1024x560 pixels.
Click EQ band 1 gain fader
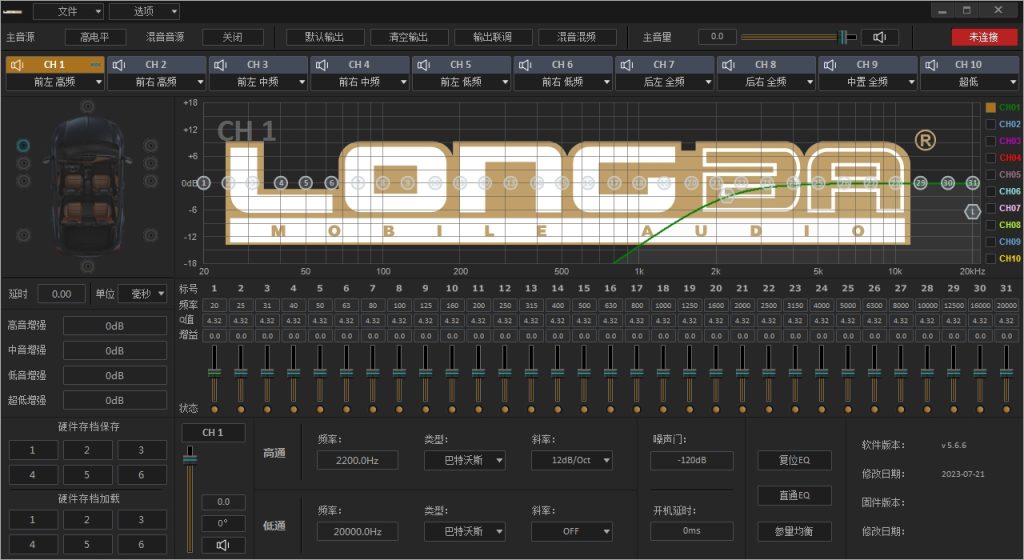[x=214, y=375]
